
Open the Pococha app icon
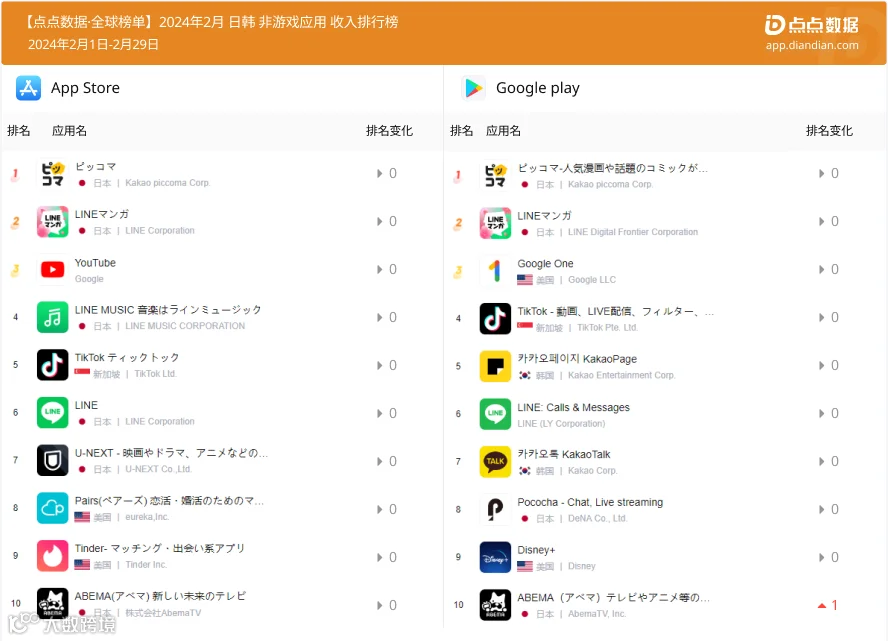click(x=495, y=510)
